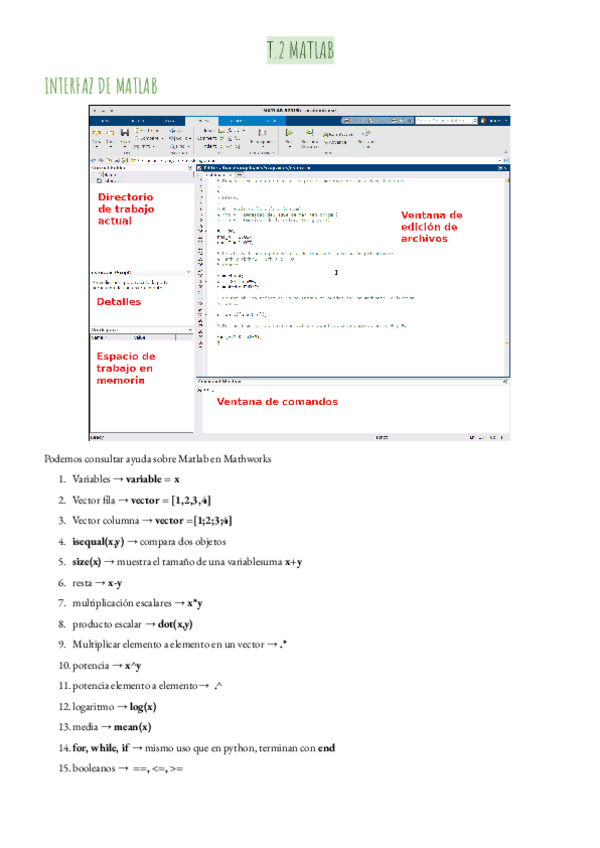600x848 pixels.
Task: Click the New file icon in toolstrip
Action: tap(95, 133)
